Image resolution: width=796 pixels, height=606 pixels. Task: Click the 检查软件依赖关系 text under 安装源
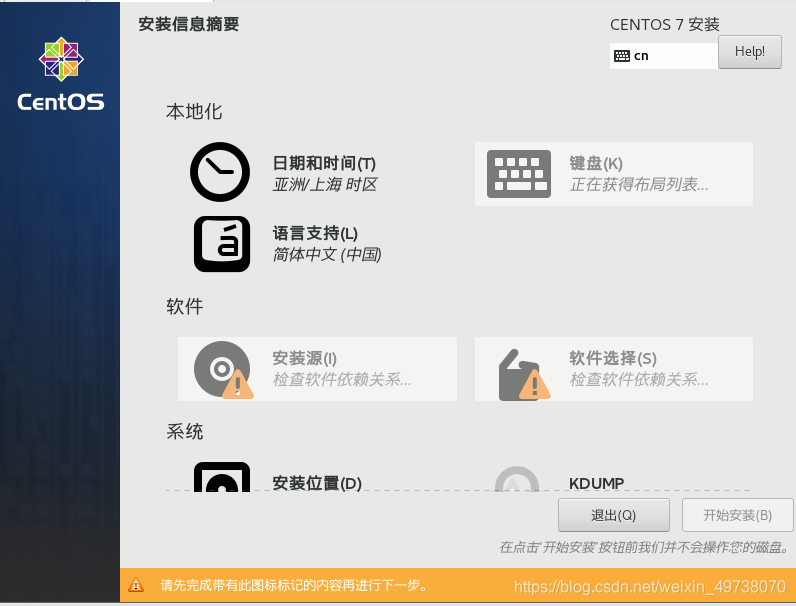342,379
